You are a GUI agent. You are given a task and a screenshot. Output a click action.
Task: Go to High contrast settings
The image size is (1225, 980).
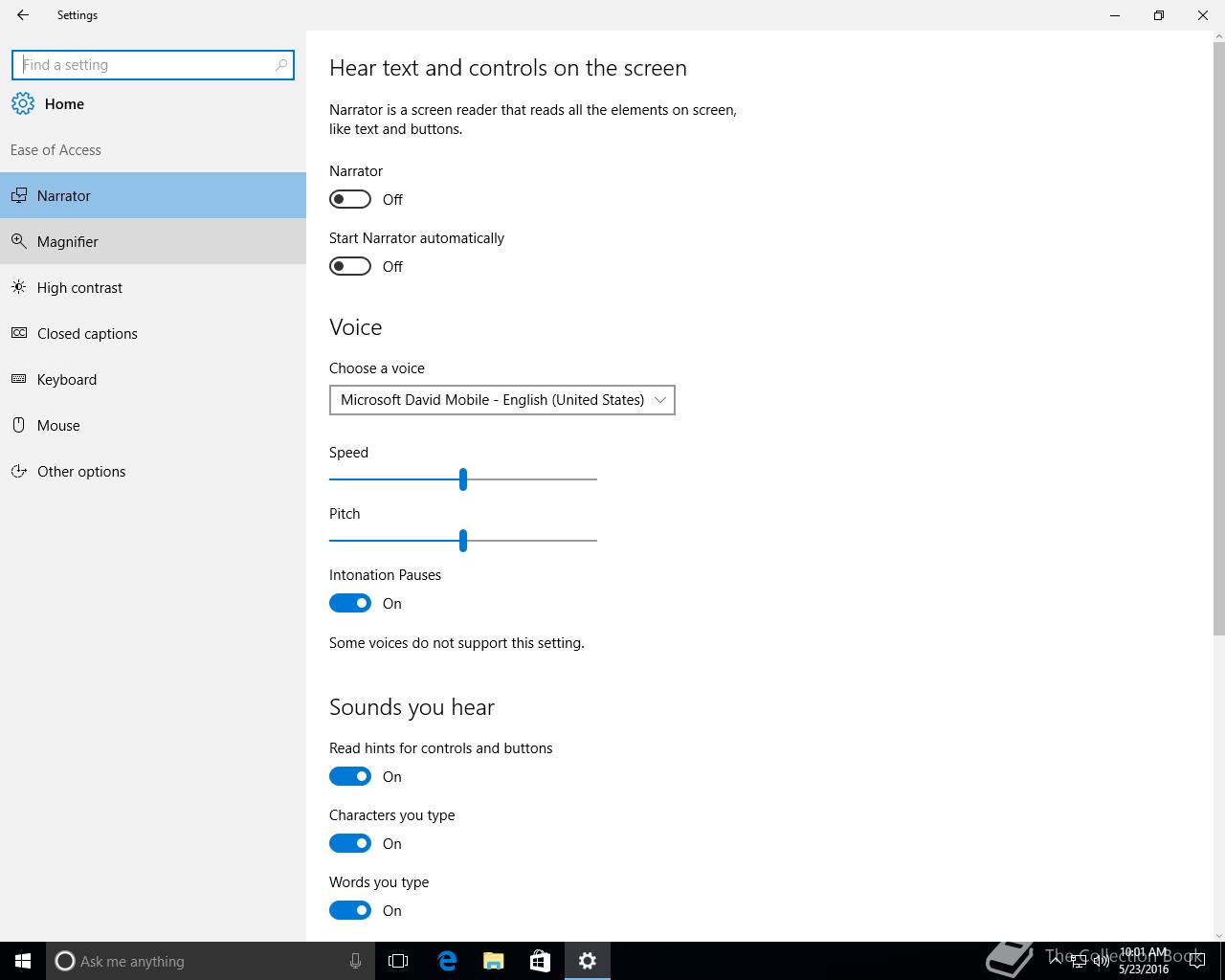[x=153, y=287]
